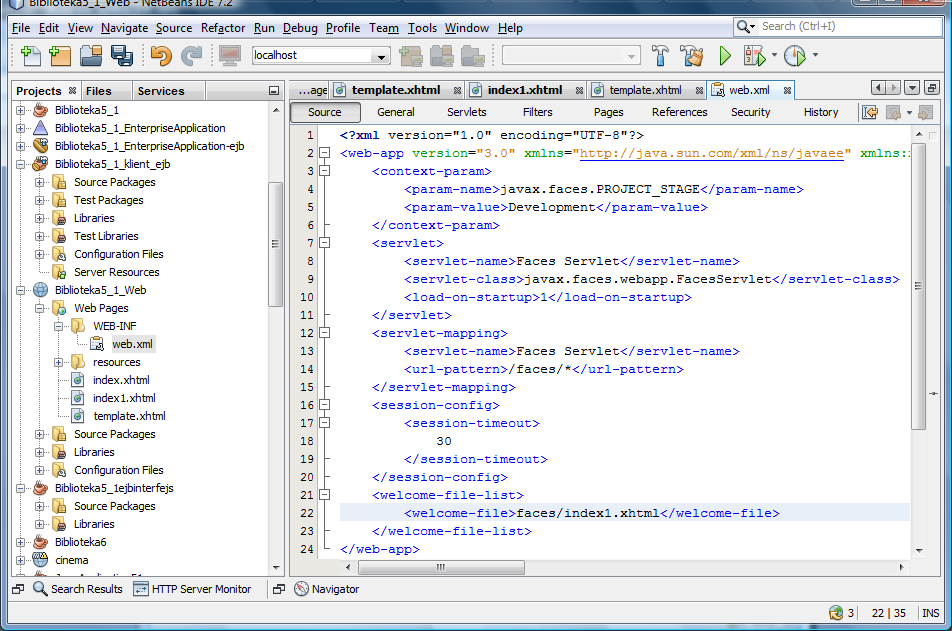
Task: Click the Build Project hammer icon
Action: pyautogui.click(x=660, y=56)
